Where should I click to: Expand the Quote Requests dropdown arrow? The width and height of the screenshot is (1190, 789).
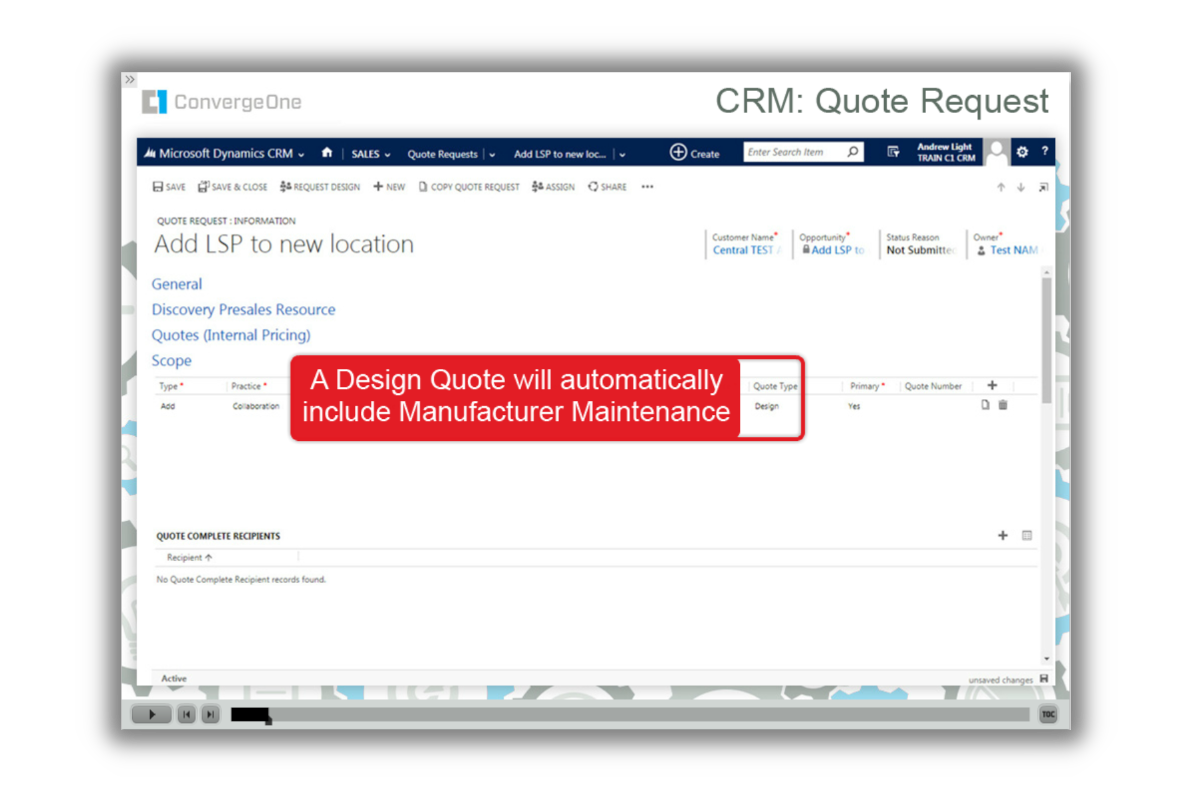492,155
